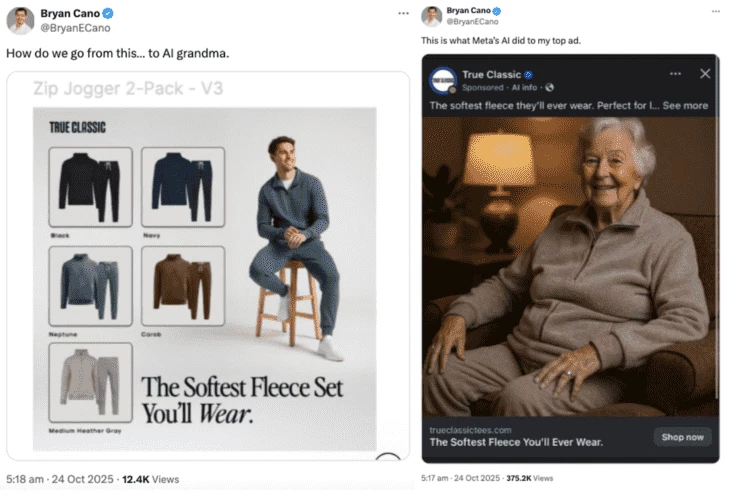730x496 pixels.
Task: Open more options on the right tweet
Action: click(x=715, y=10)
